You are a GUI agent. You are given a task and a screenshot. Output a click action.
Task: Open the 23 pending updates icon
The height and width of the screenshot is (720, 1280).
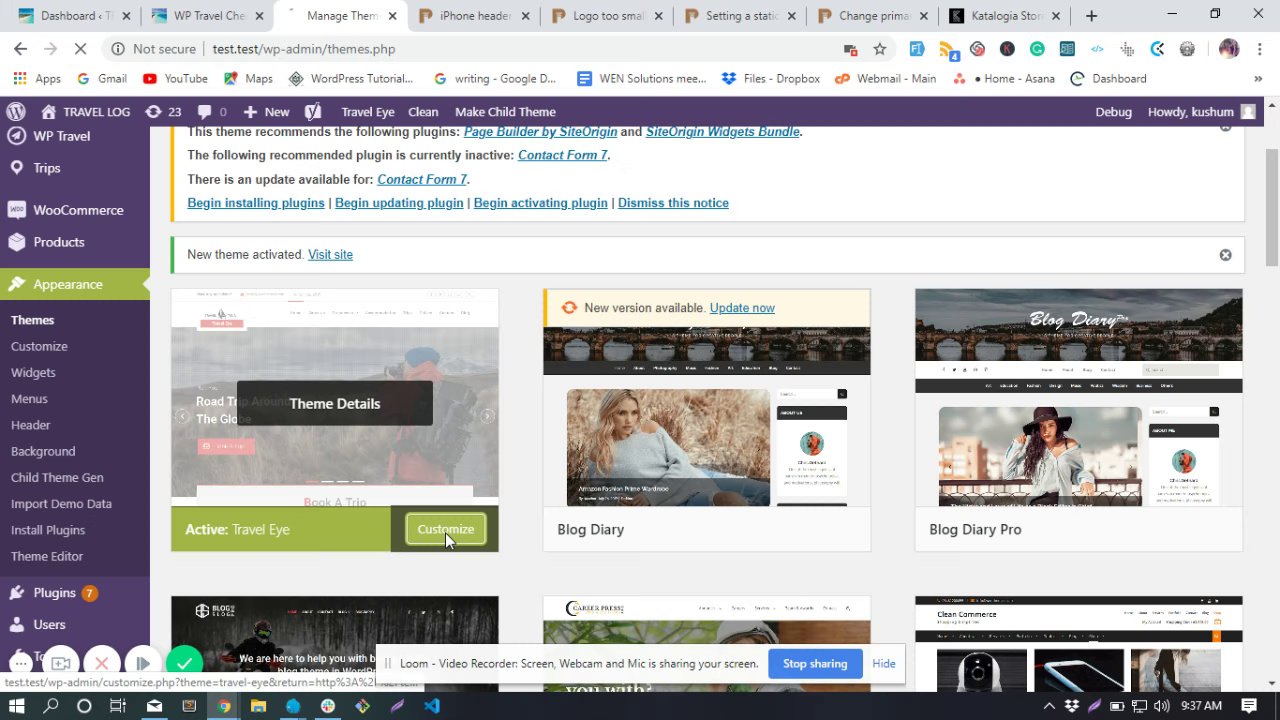point(163,112)
